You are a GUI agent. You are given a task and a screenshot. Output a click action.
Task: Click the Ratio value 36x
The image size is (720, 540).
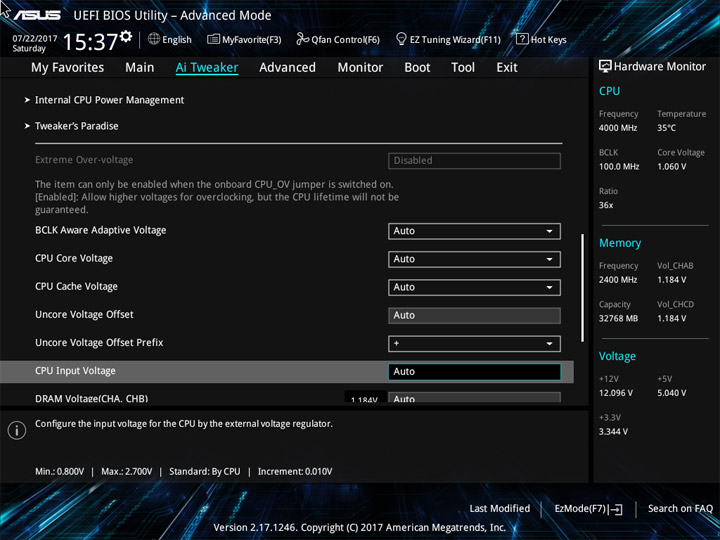(606, 205)
